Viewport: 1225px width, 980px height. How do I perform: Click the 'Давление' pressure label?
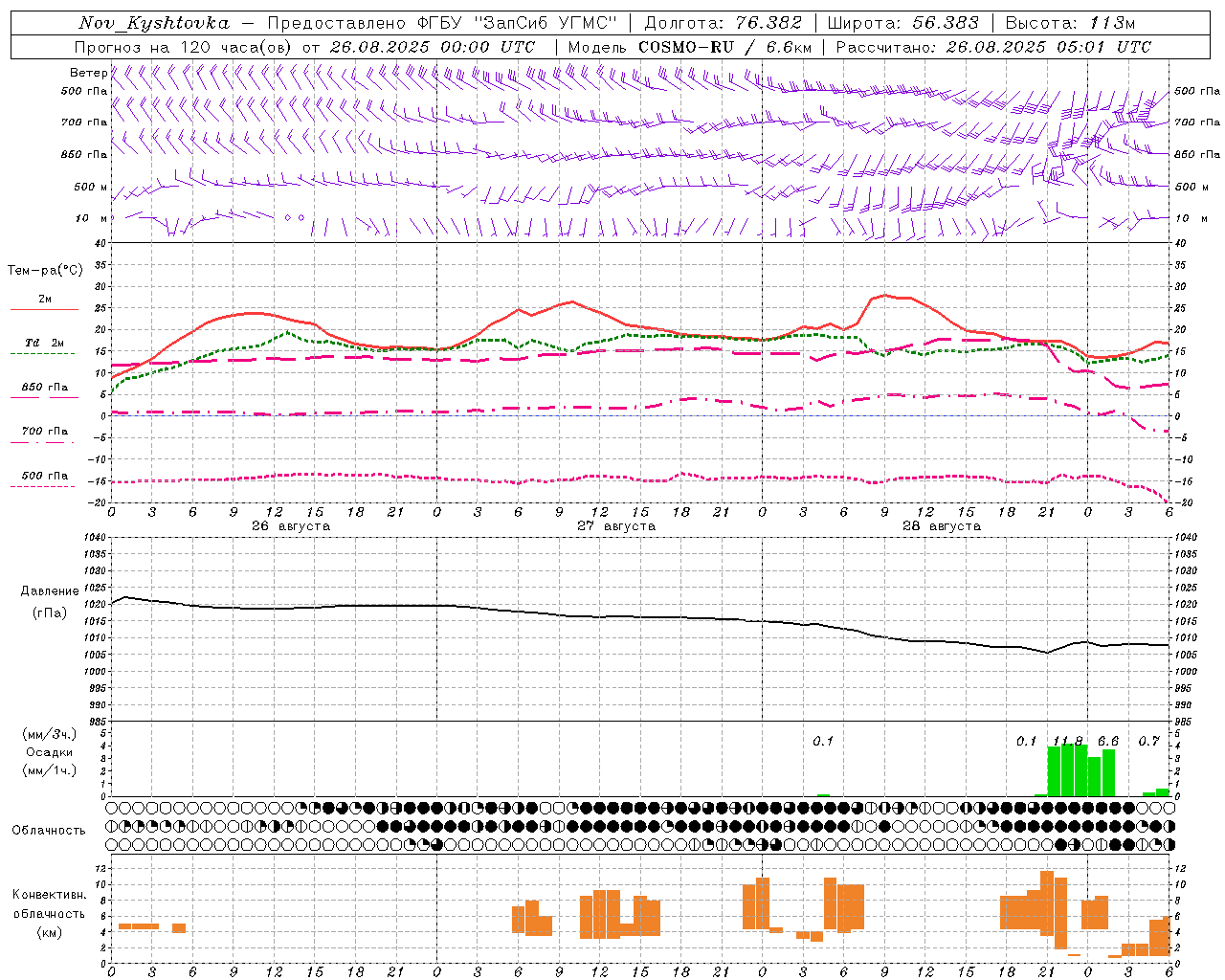click(50, 591)
